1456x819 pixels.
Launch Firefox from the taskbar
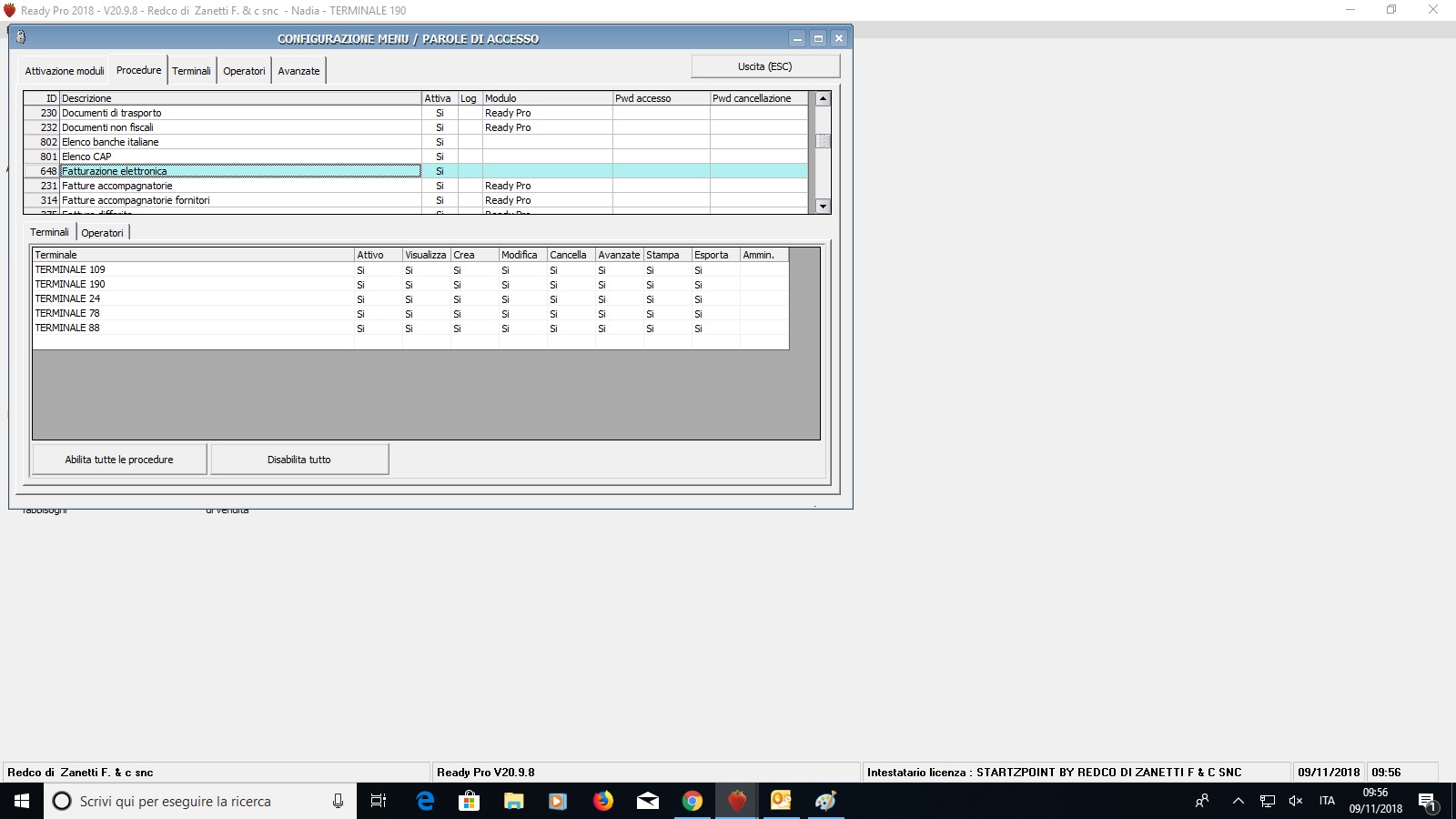click(x=602, y=801)
